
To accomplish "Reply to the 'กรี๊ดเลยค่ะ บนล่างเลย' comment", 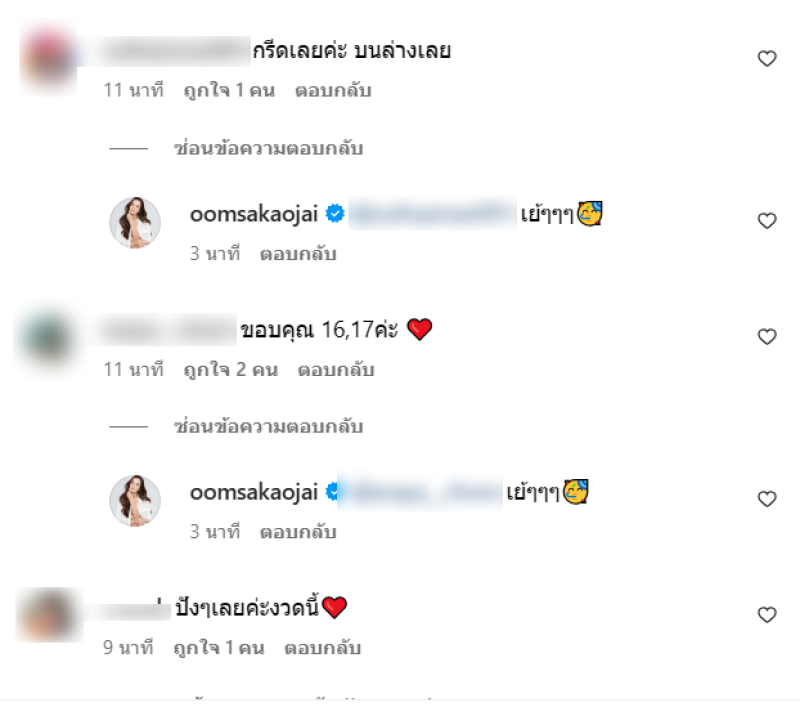I will pos(333,91).
